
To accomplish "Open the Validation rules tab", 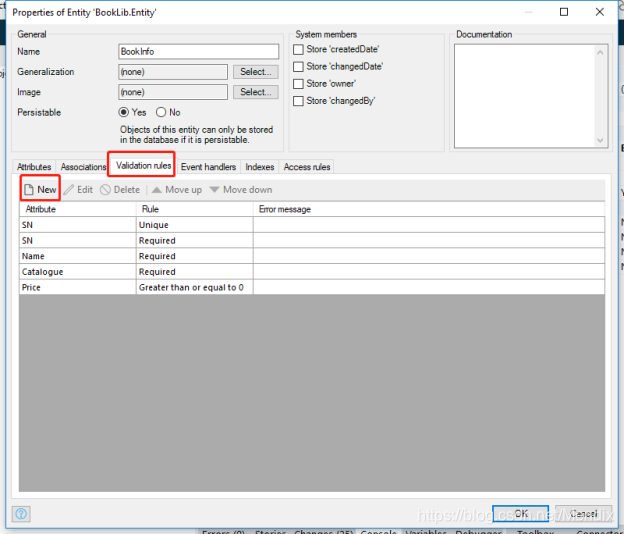I will click(x=143, y=166).
